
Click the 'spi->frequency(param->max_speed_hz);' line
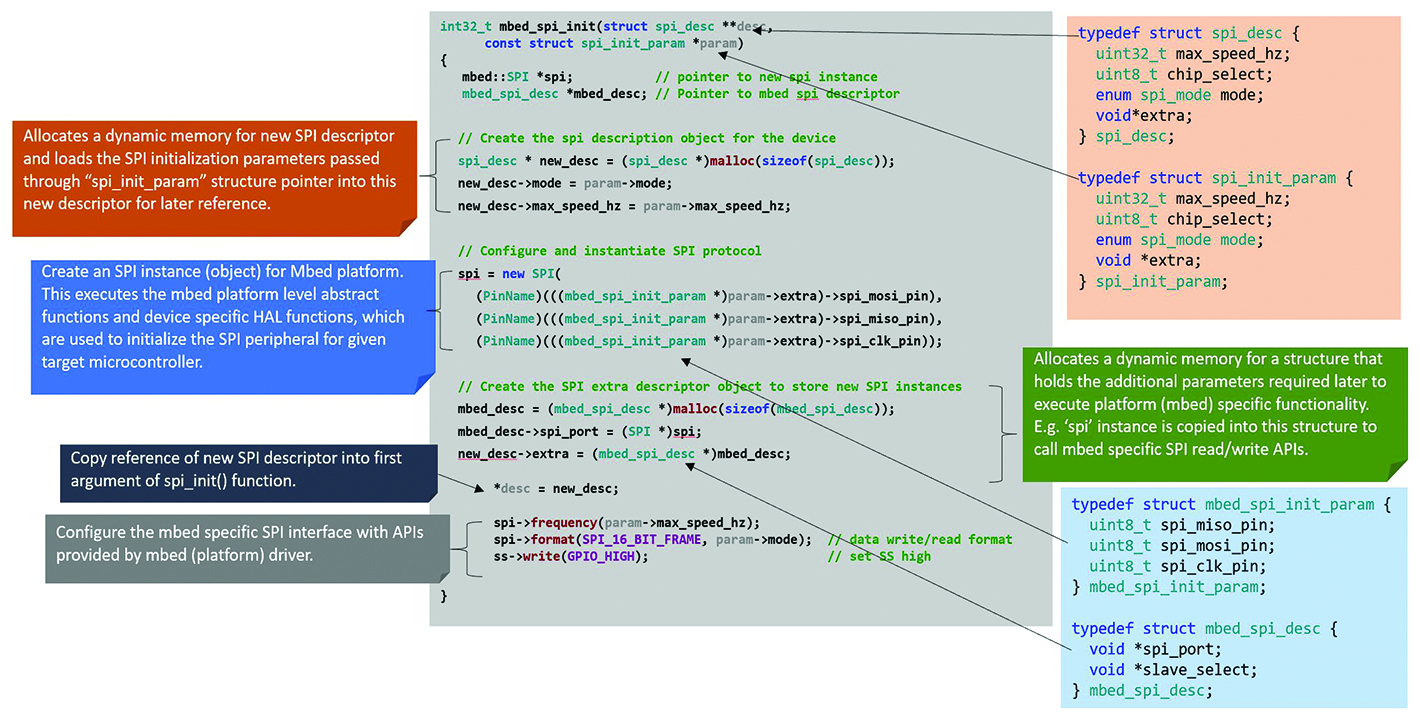(627, 523)
